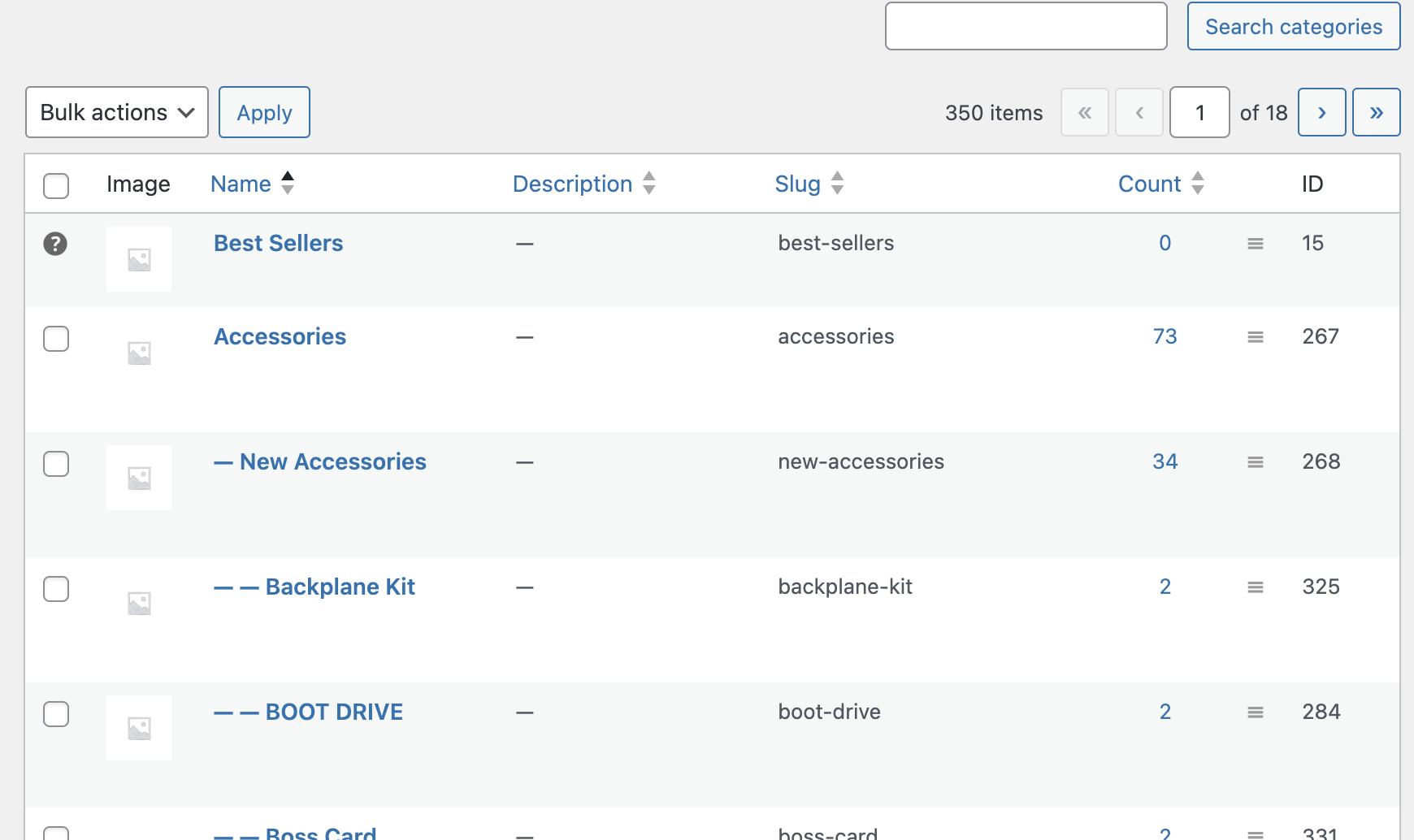The image size is (1414, 840).
Task: Edit the New Accessories subcategory
Action: pyautogui.click(x=320, y=461)
